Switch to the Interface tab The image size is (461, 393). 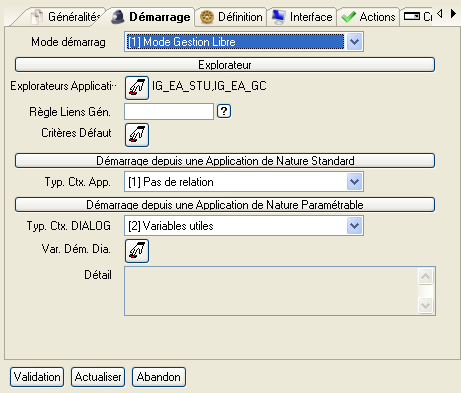click(302, 17)
